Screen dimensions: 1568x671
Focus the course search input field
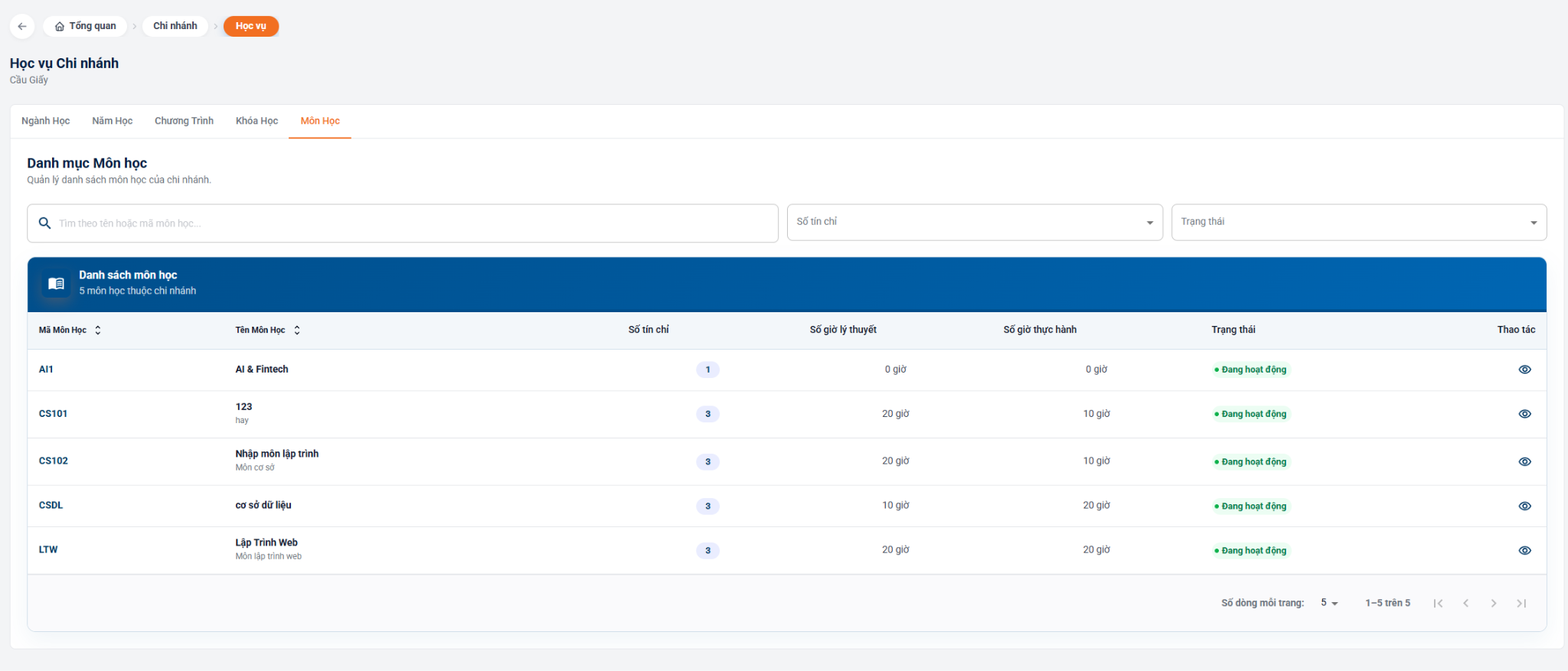403,223
